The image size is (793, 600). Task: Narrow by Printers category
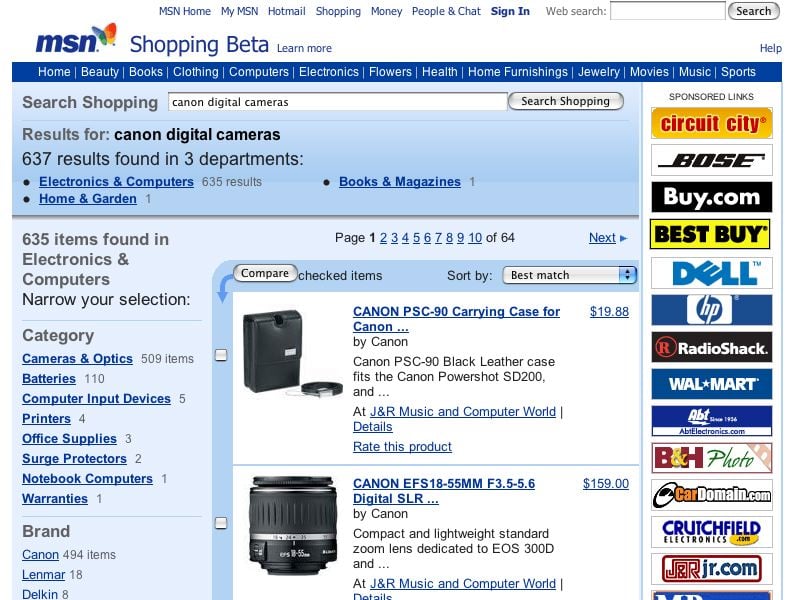[x=47, y=419]
